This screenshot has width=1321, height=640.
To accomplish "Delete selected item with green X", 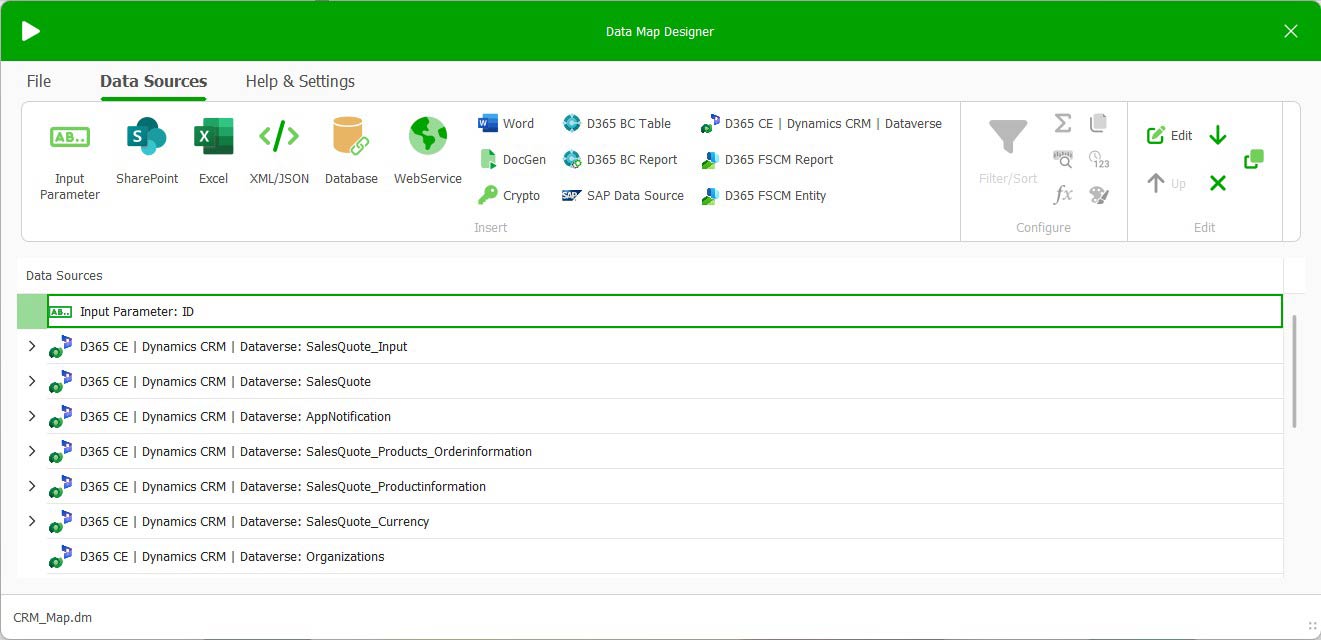I will [x=1217, y=183].
